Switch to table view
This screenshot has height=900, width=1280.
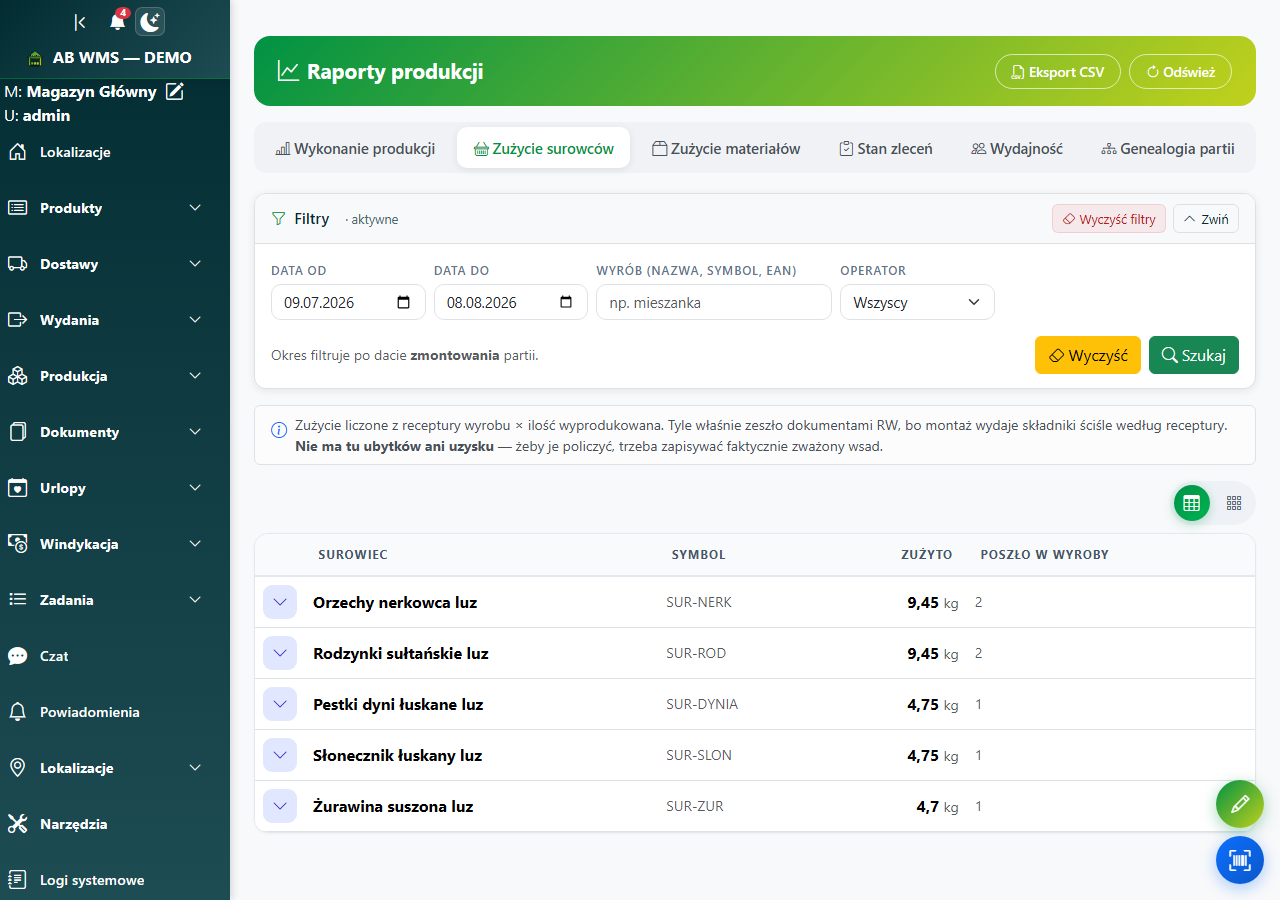point(1192,503)
